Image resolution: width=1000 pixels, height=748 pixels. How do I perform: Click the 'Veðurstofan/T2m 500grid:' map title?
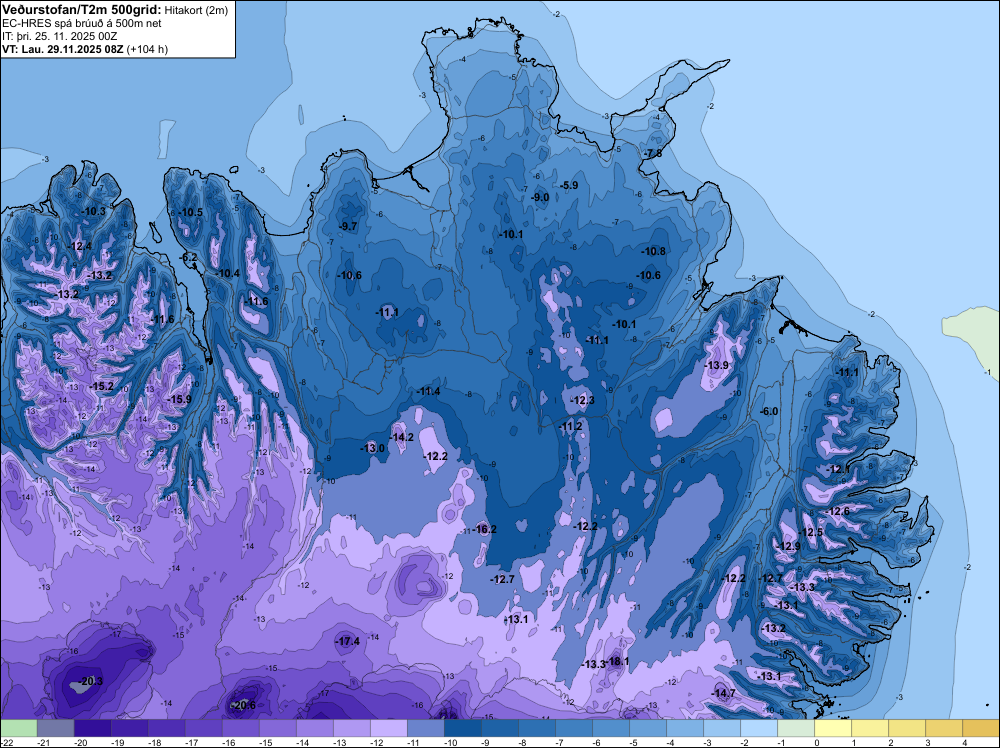[82, 9]
